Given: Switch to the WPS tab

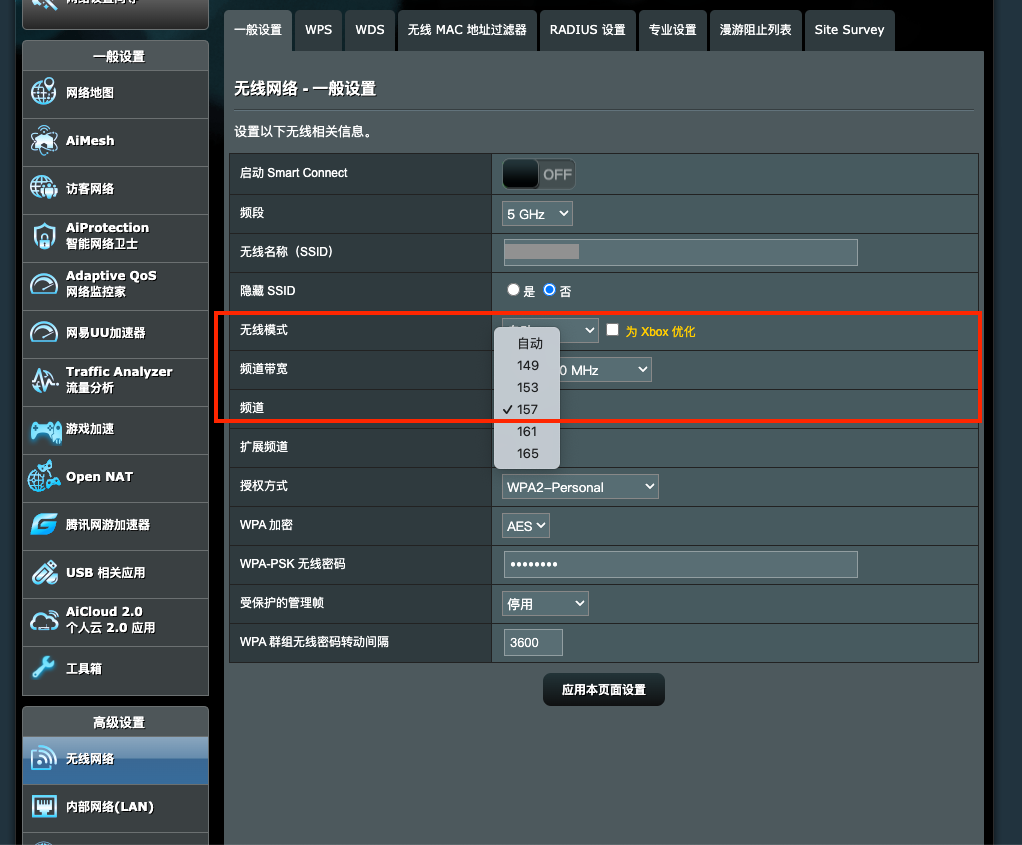Looking at the screenshot, I should tap(319, 30).
